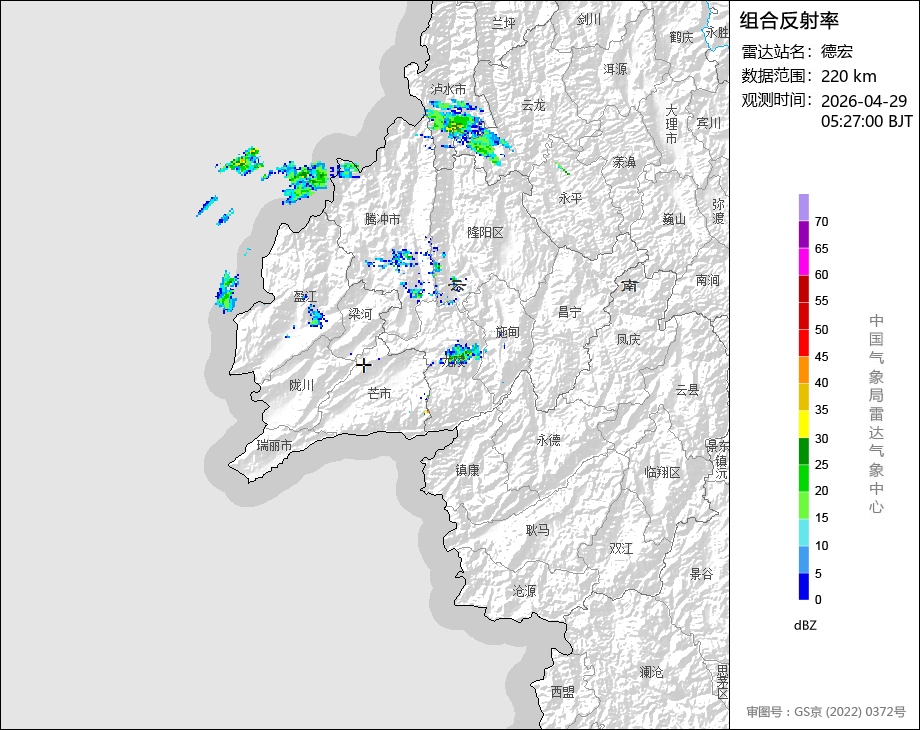Click the 沧源 map label

coord(524,591)
